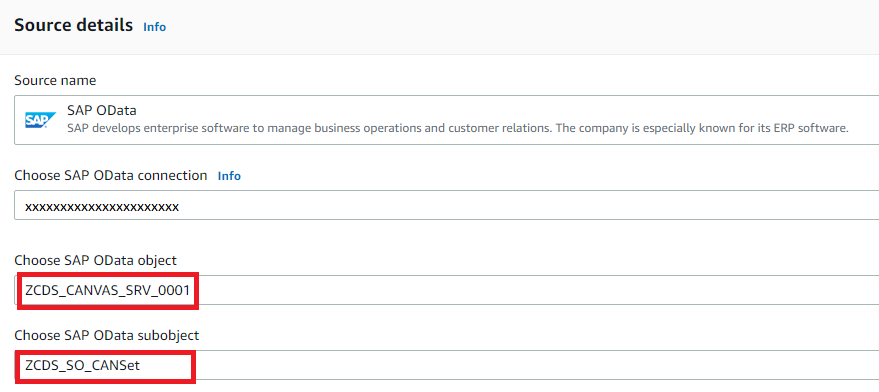Expand the SAP OData object dropdown
The height and width of the screenshot is (392, 879).
pos(446,290)
